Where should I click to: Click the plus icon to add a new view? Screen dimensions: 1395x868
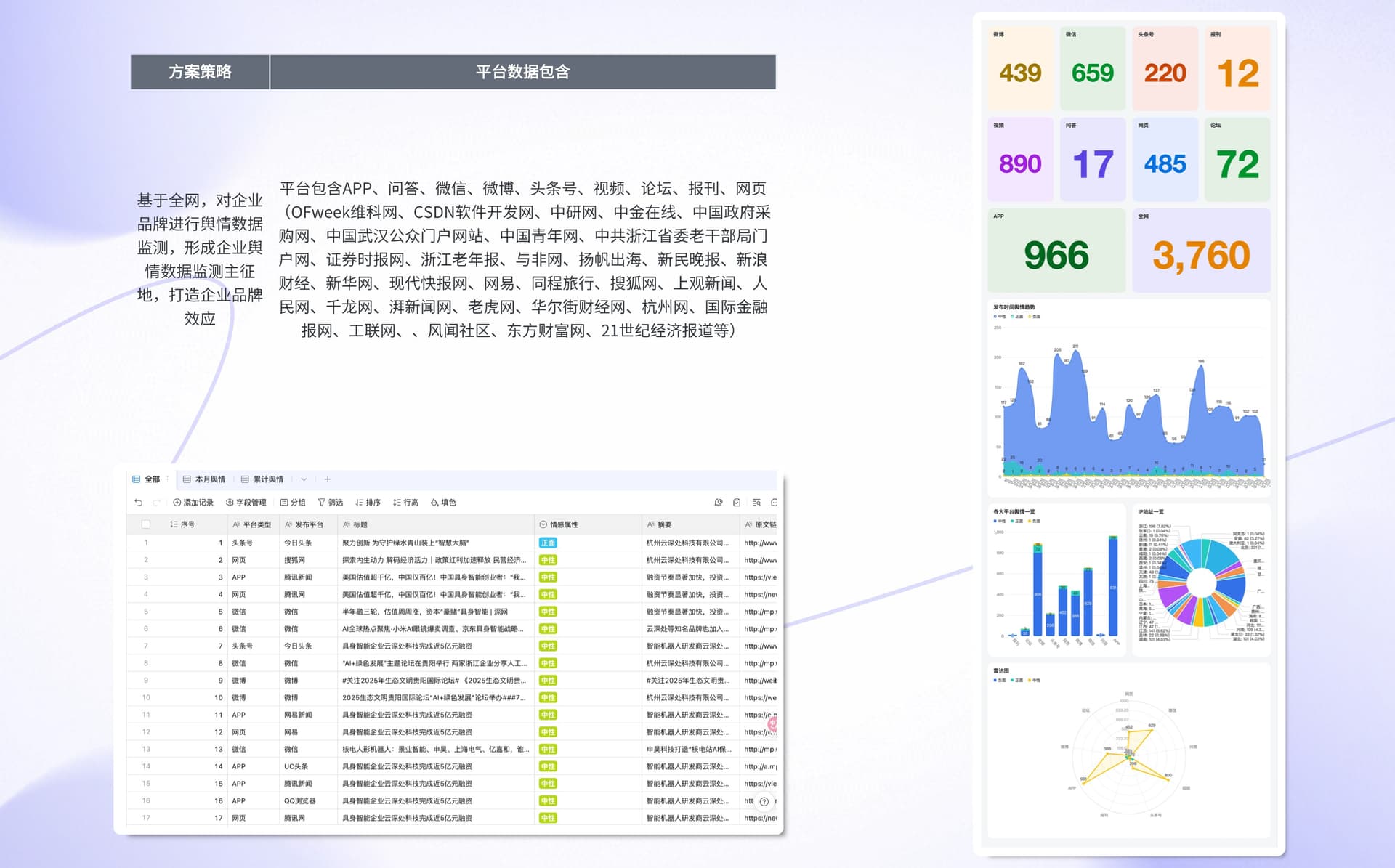click(327, 479)
